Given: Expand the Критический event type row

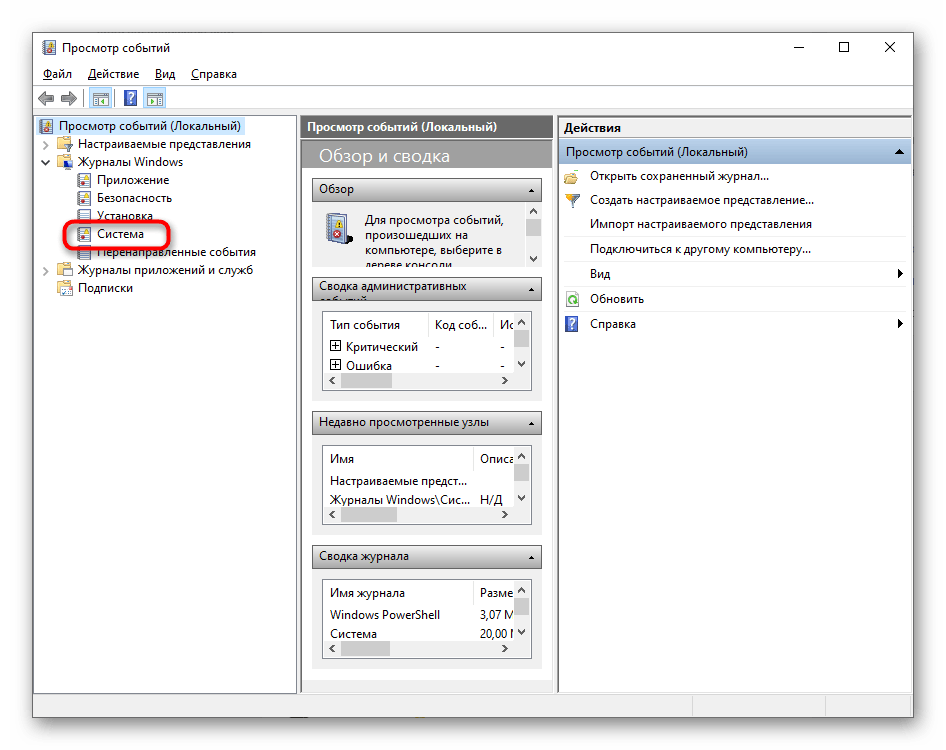Looking at the screenshot, I should tap(334, 346).
